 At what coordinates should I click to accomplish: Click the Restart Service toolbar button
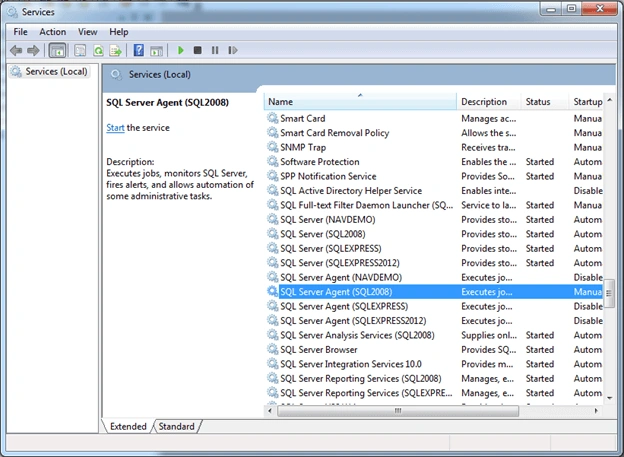pos(233,50)
